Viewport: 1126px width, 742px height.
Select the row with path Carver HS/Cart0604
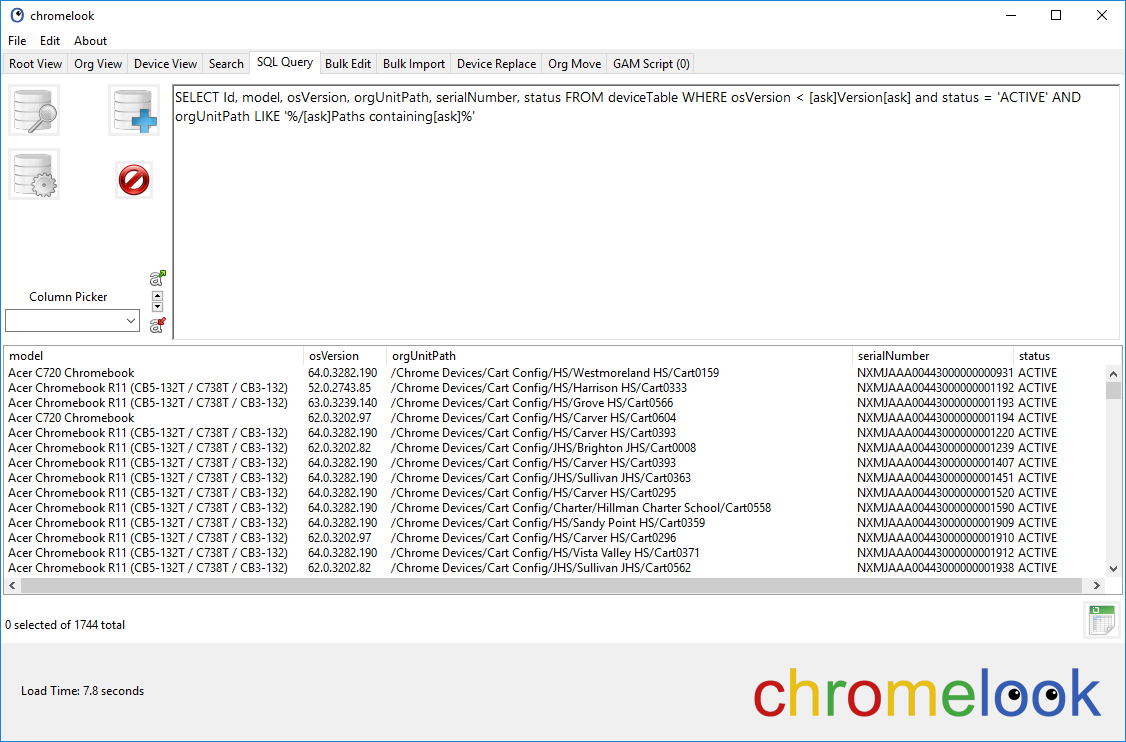[x=555, y=418]
